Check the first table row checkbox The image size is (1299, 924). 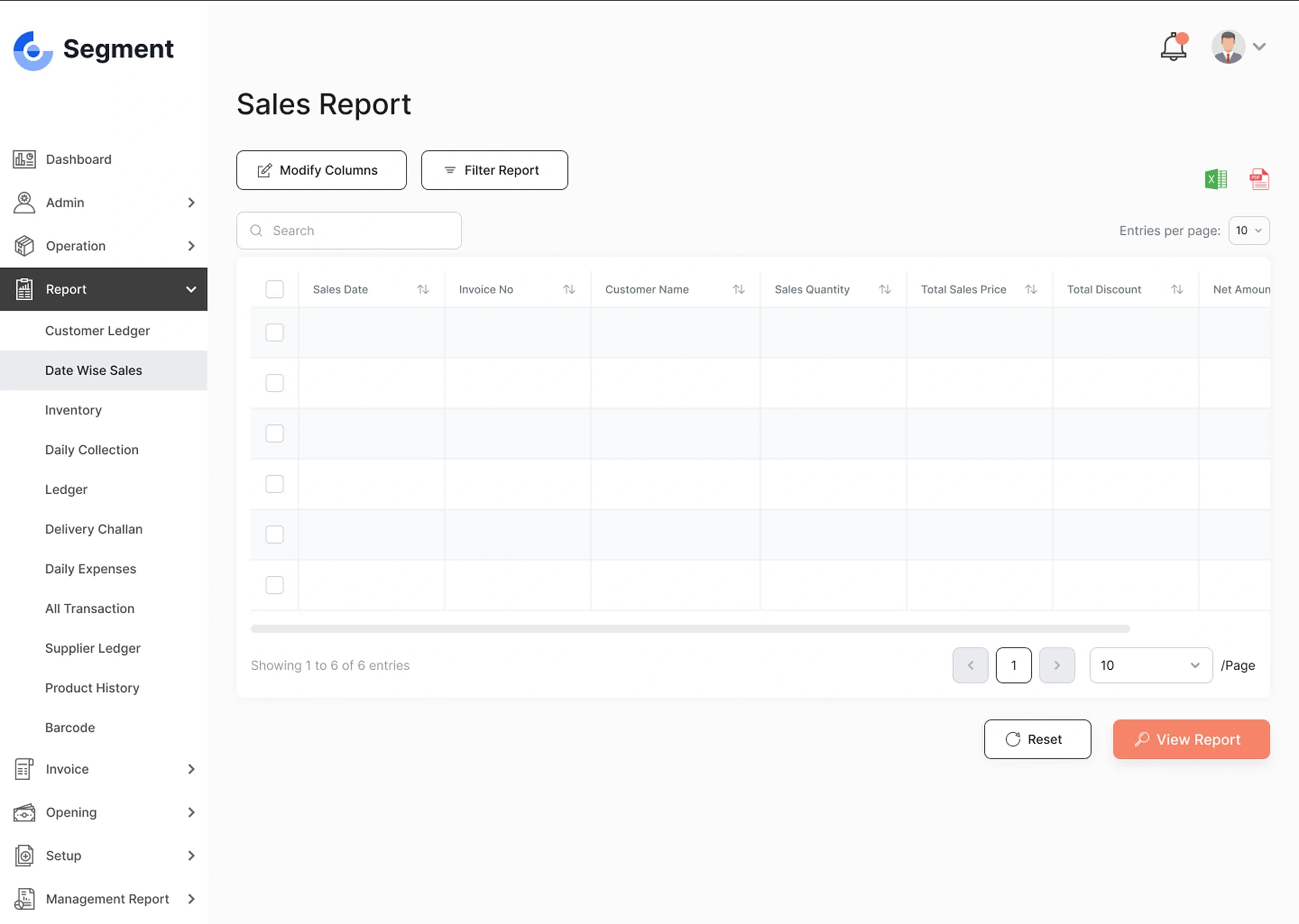coord(274,332)
